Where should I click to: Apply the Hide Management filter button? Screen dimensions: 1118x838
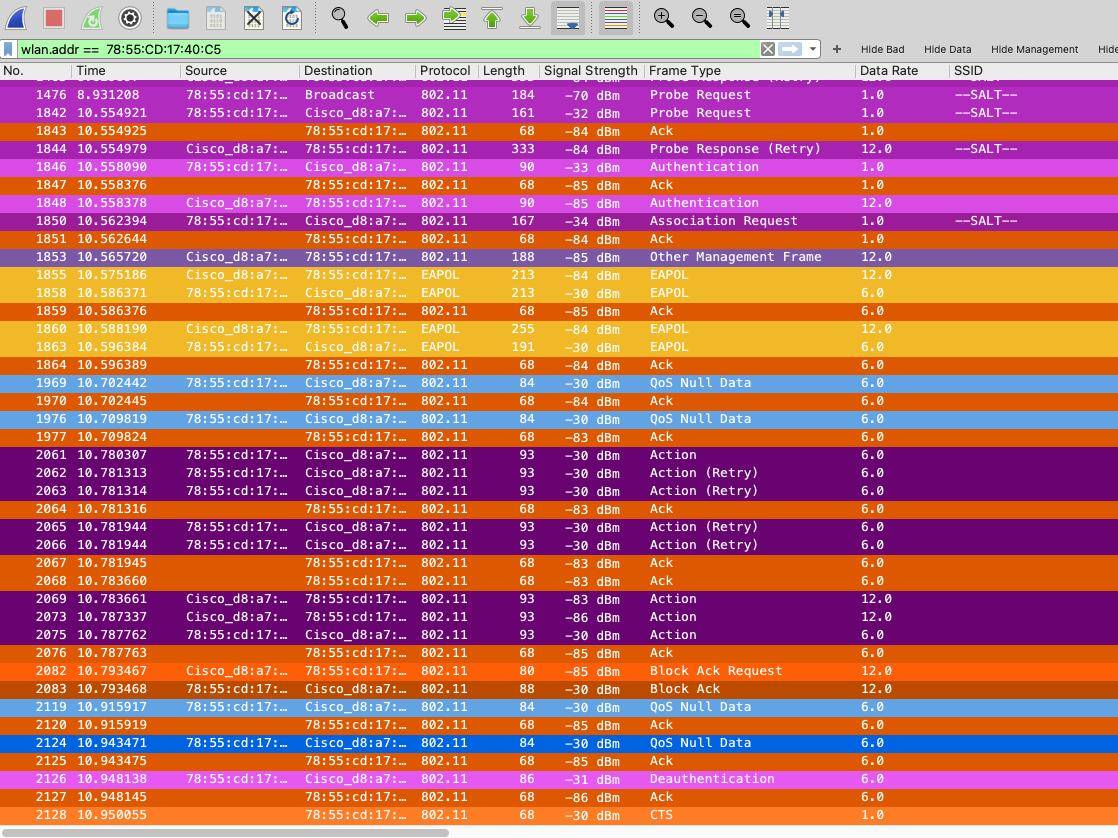(1034, 49)
